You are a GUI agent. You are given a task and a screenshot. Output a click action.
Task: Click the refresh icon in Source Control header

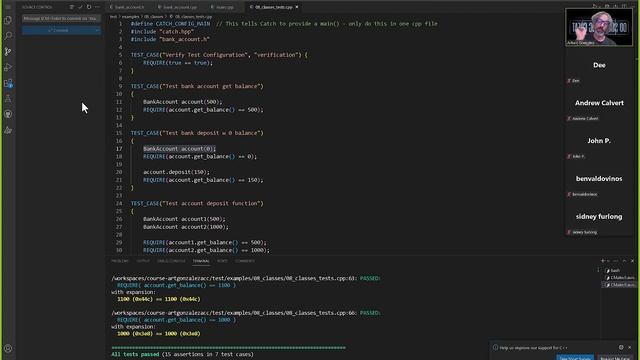[89, 7]
